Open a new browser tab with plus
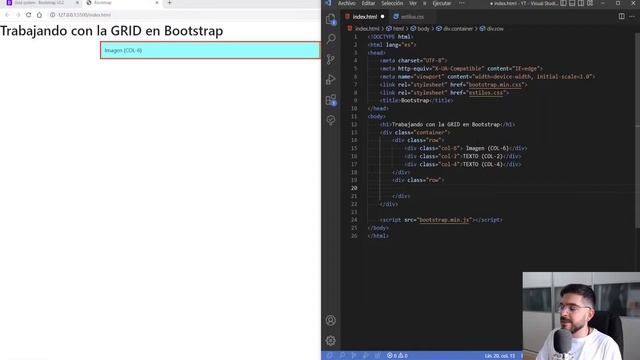 pyautogui.click(x=169, y=3)
